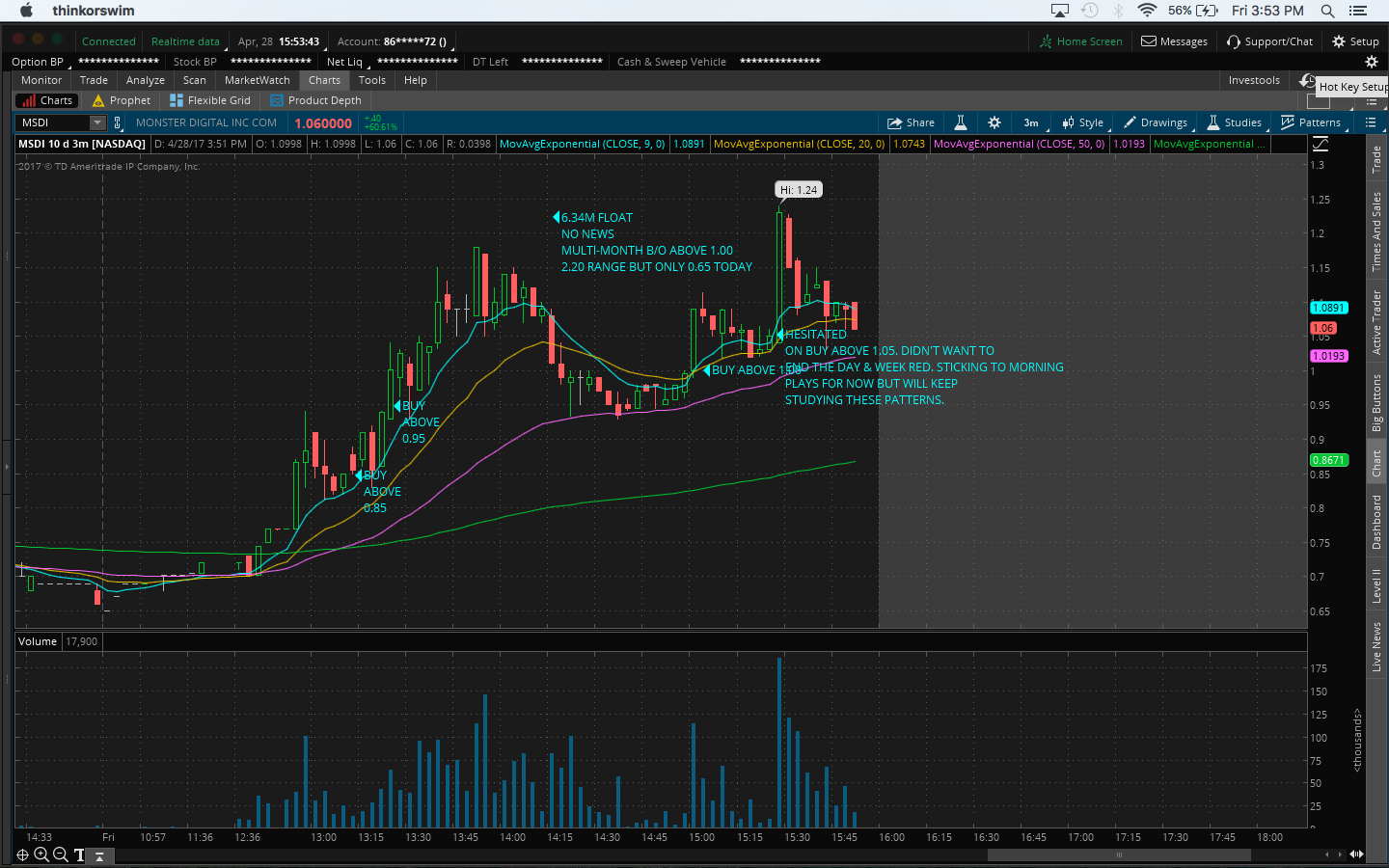Click the scroll-to-latest icon at chart bottom-right
This screenshot has height=868, width=1389.
1356,854
